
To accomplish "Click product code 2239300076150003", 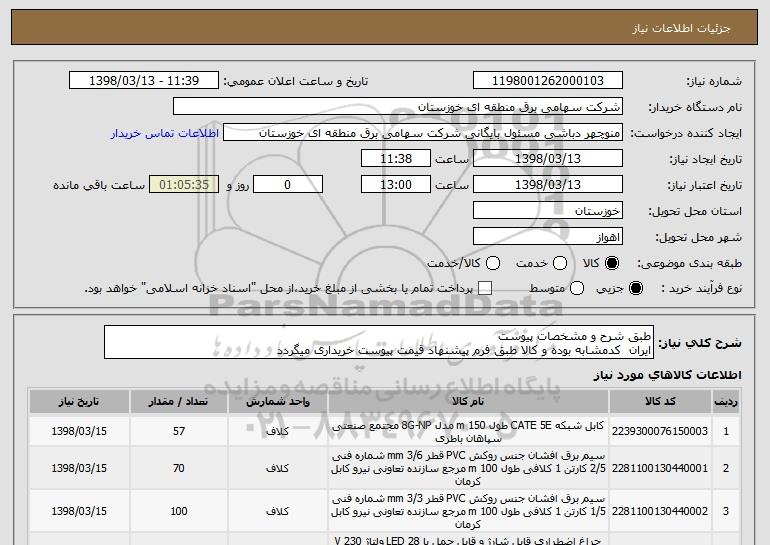I will (660, 432).
